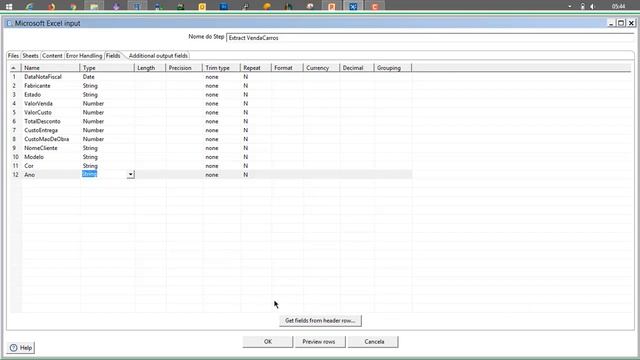Click the trim type none for Estado

click(x=212, y=95)
